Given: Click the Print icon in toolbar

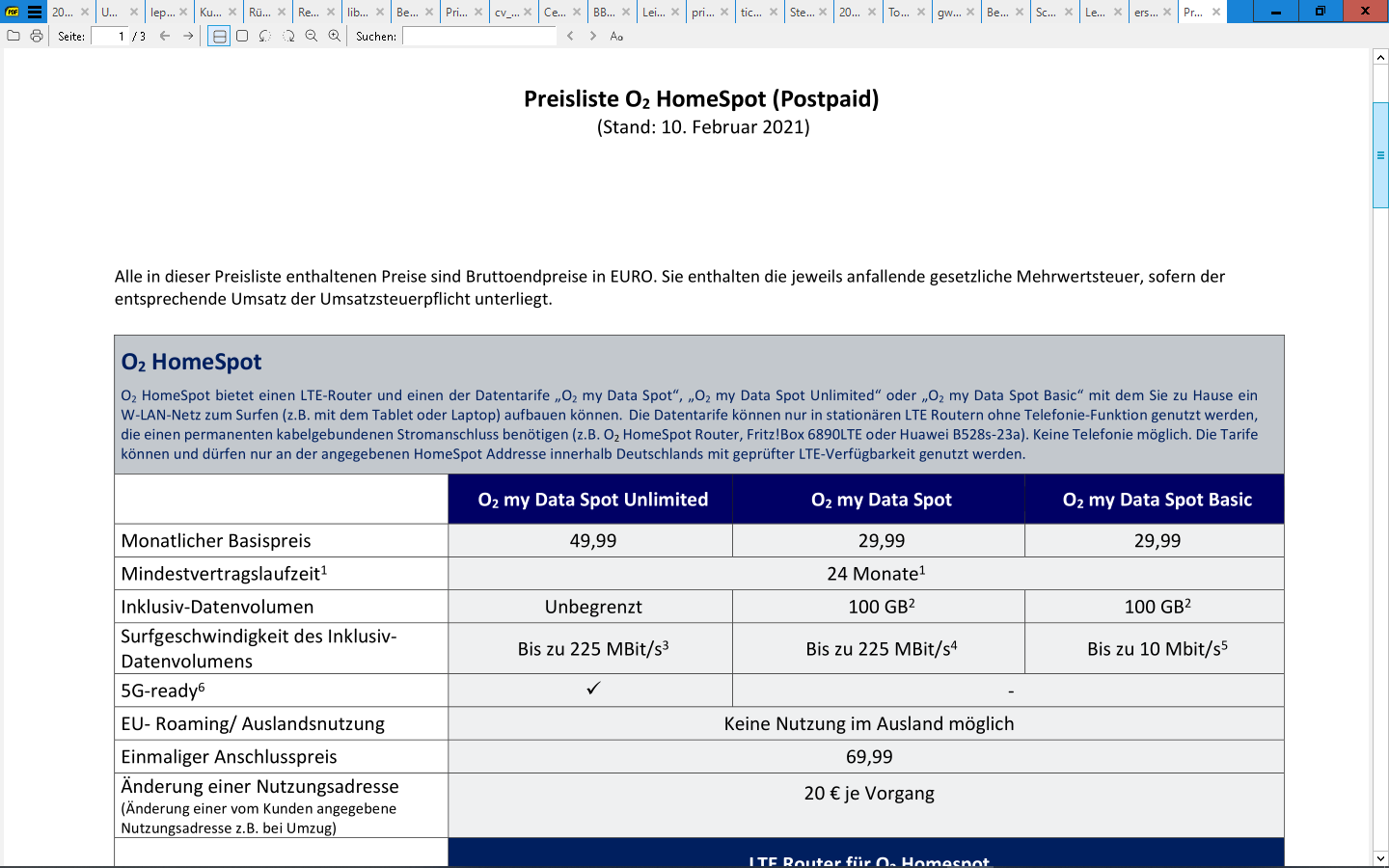Looking at the screenshot, I should click(x=37, y=36).
